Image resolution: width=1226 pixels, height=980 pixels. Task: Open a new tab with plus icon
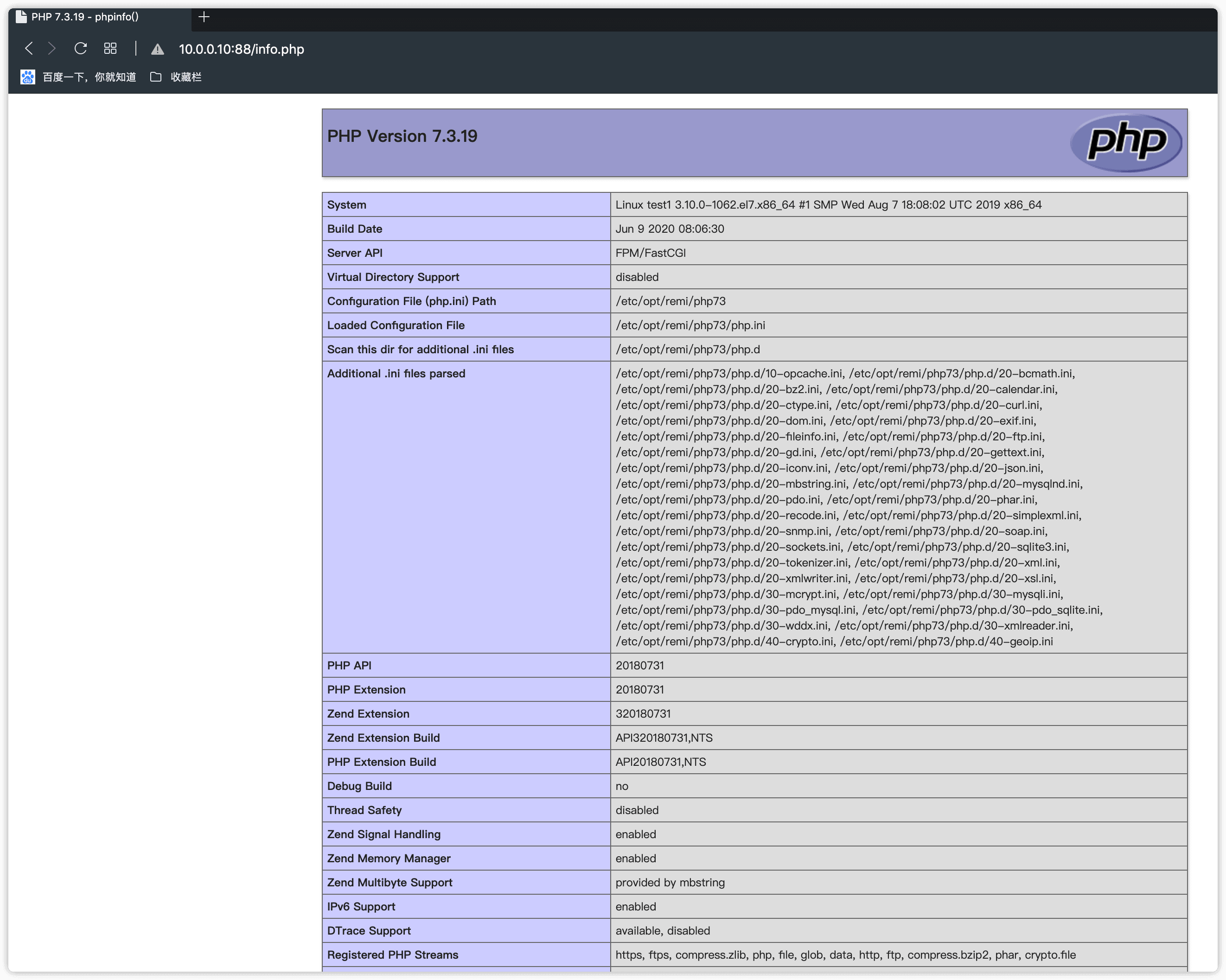pyautogui.click(x=204, y=17)
